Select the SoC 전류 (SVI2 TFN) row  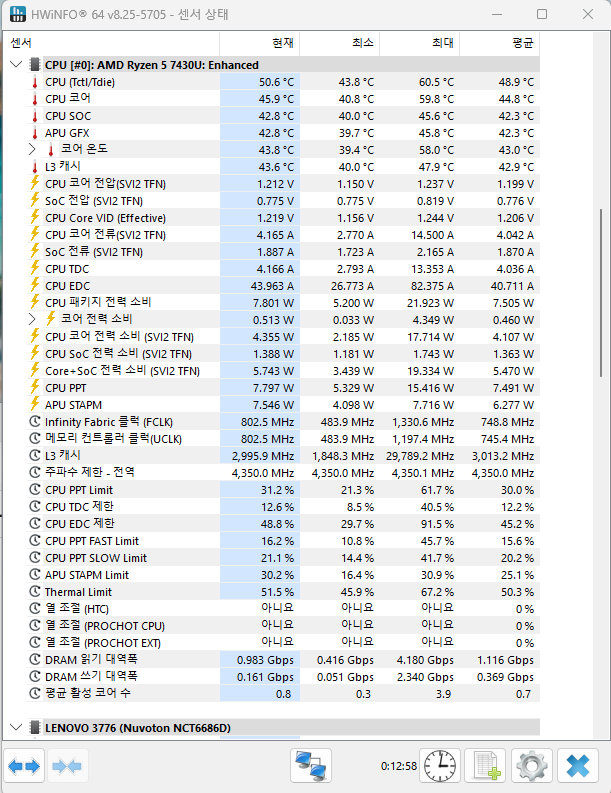tap(283, 252)
